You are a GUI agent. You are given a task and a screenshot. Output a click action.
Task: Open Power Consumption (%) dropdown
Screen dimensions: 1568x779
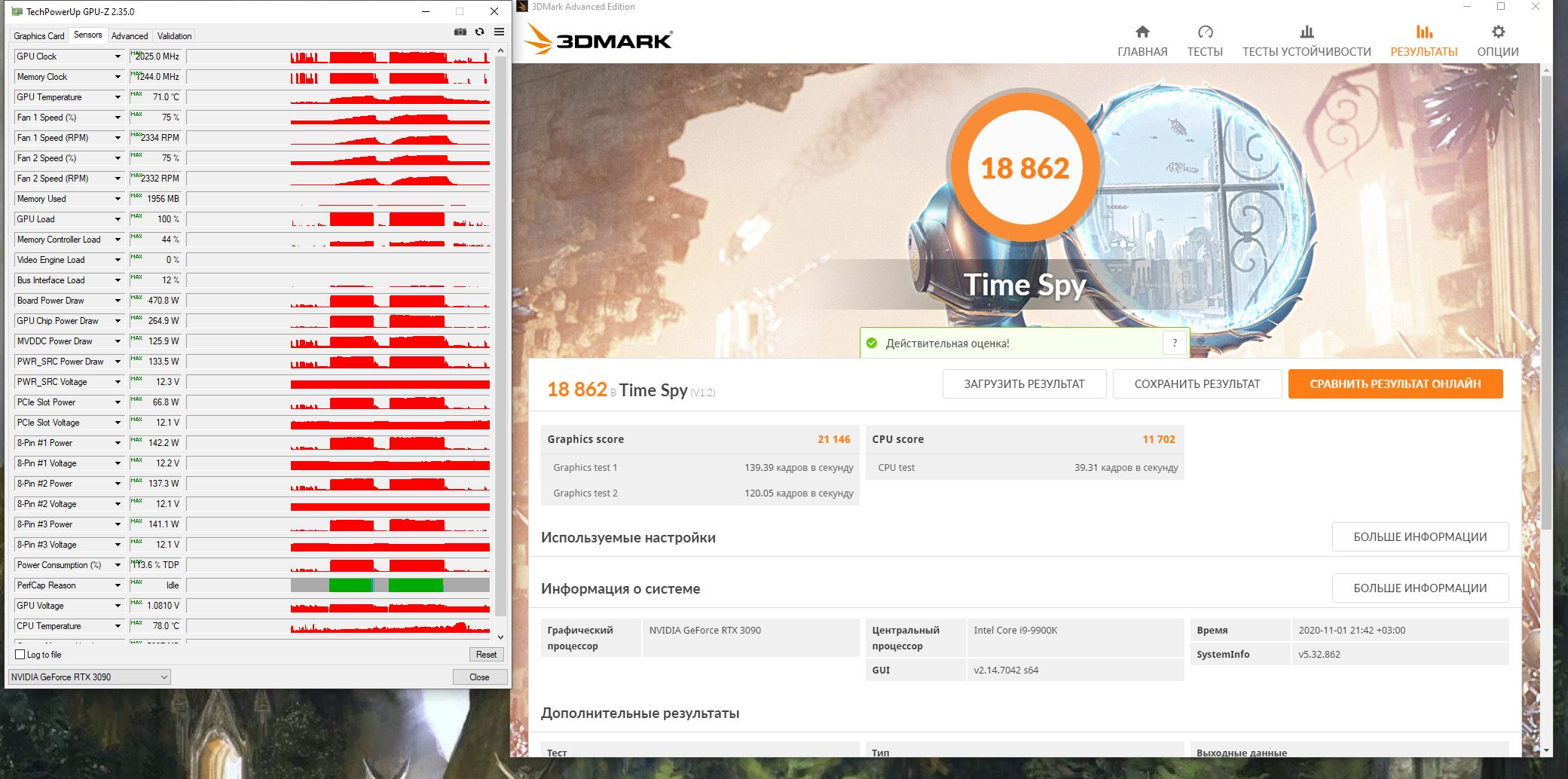pyautogui.click(x=118, y=565)
